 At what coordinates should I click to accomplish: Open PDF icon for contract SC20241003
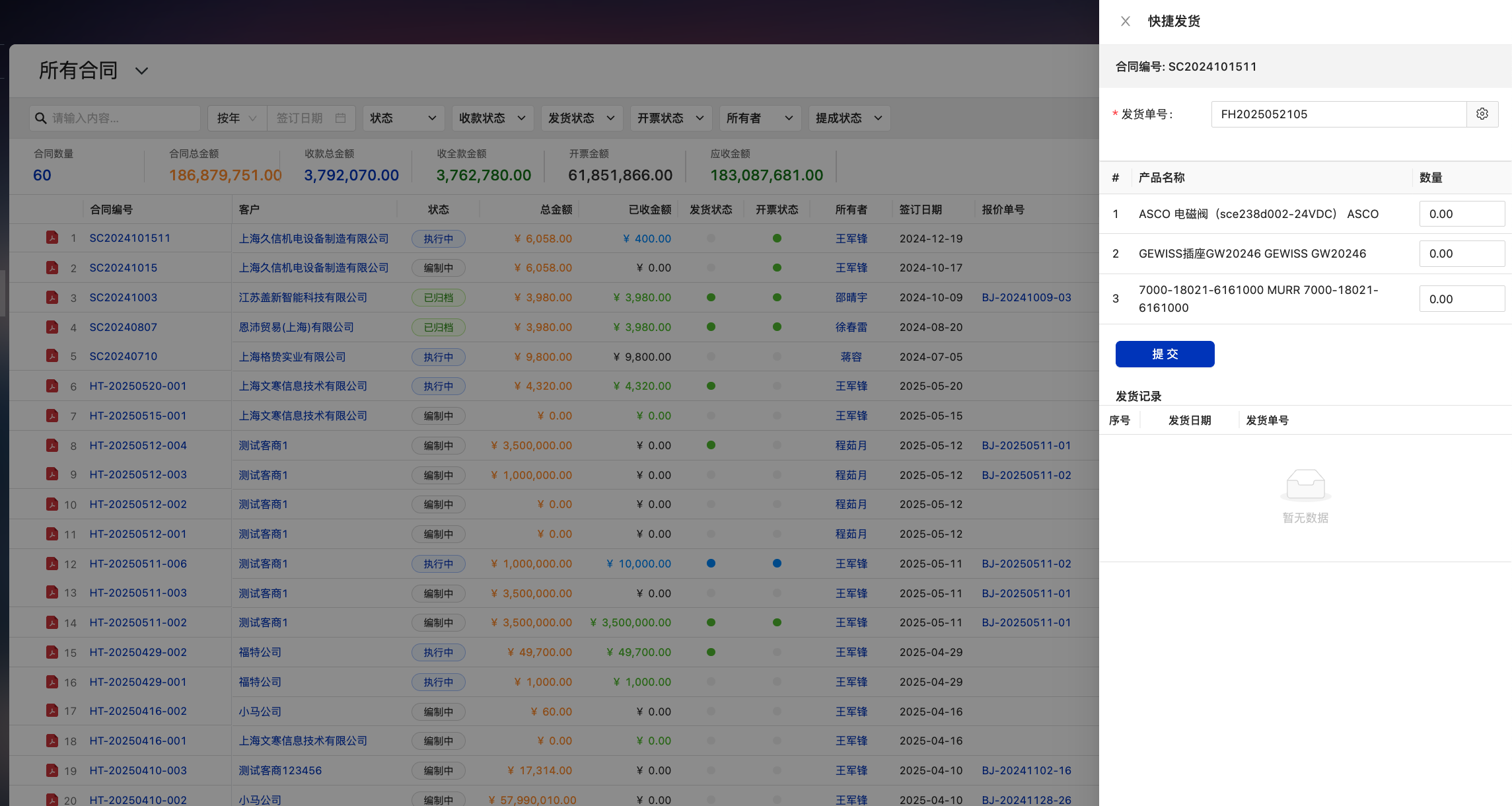tap(52, 297)
